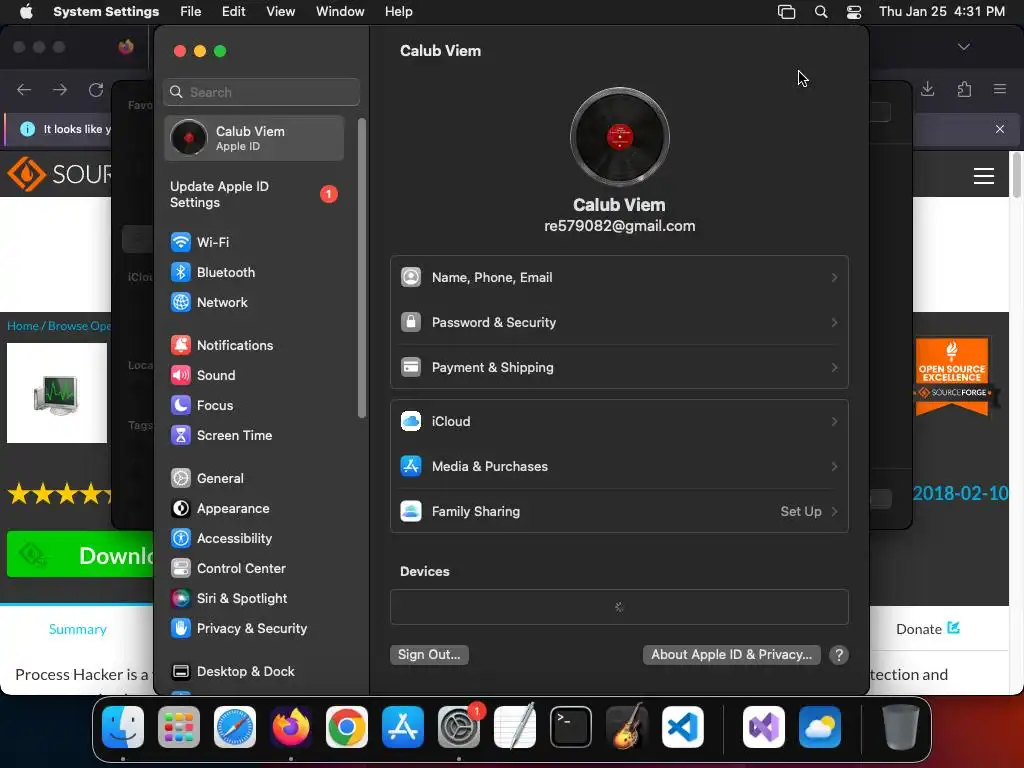Open Appearance settings
1024x768 pixels.
tap(253, 509)
